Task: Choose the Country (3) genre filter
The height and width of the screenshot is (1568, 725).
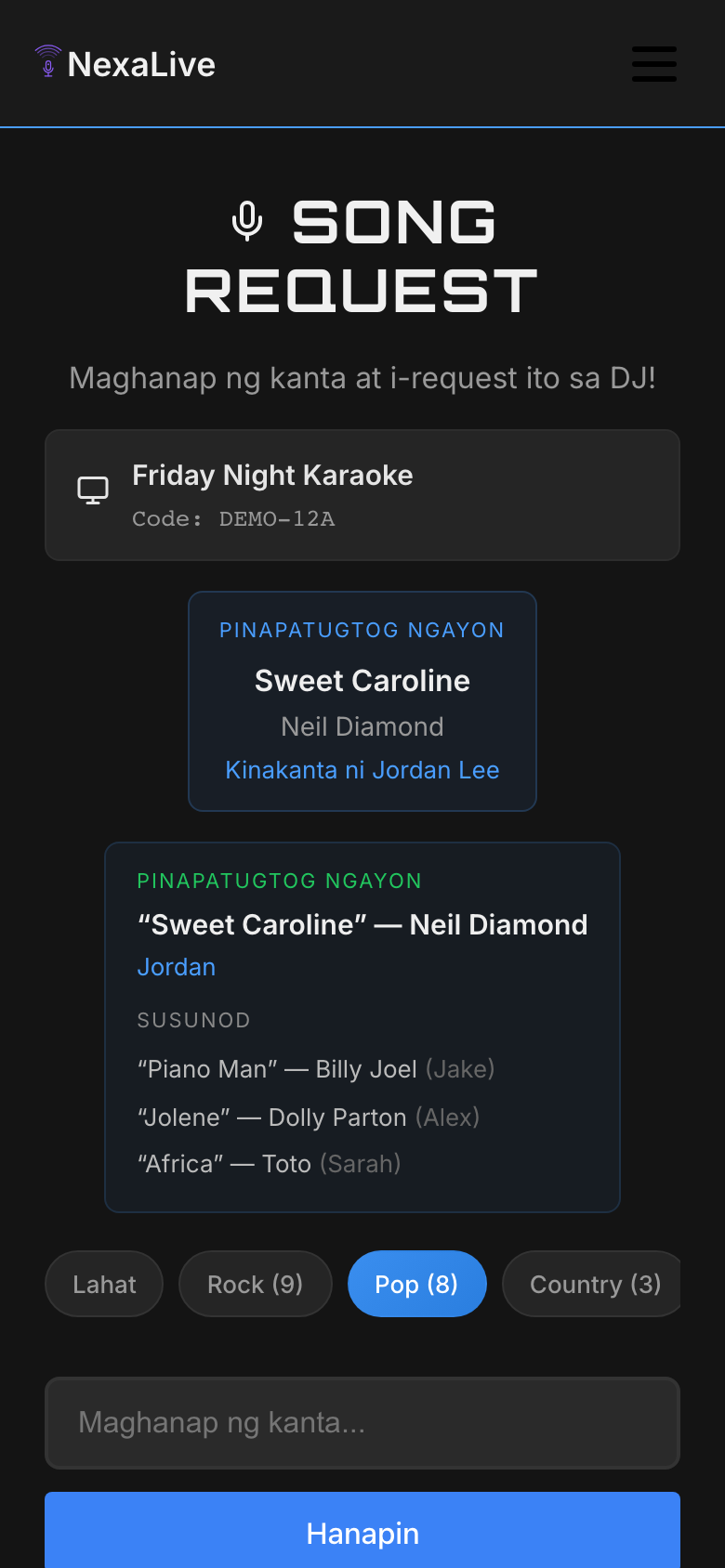Action: 592,1284
